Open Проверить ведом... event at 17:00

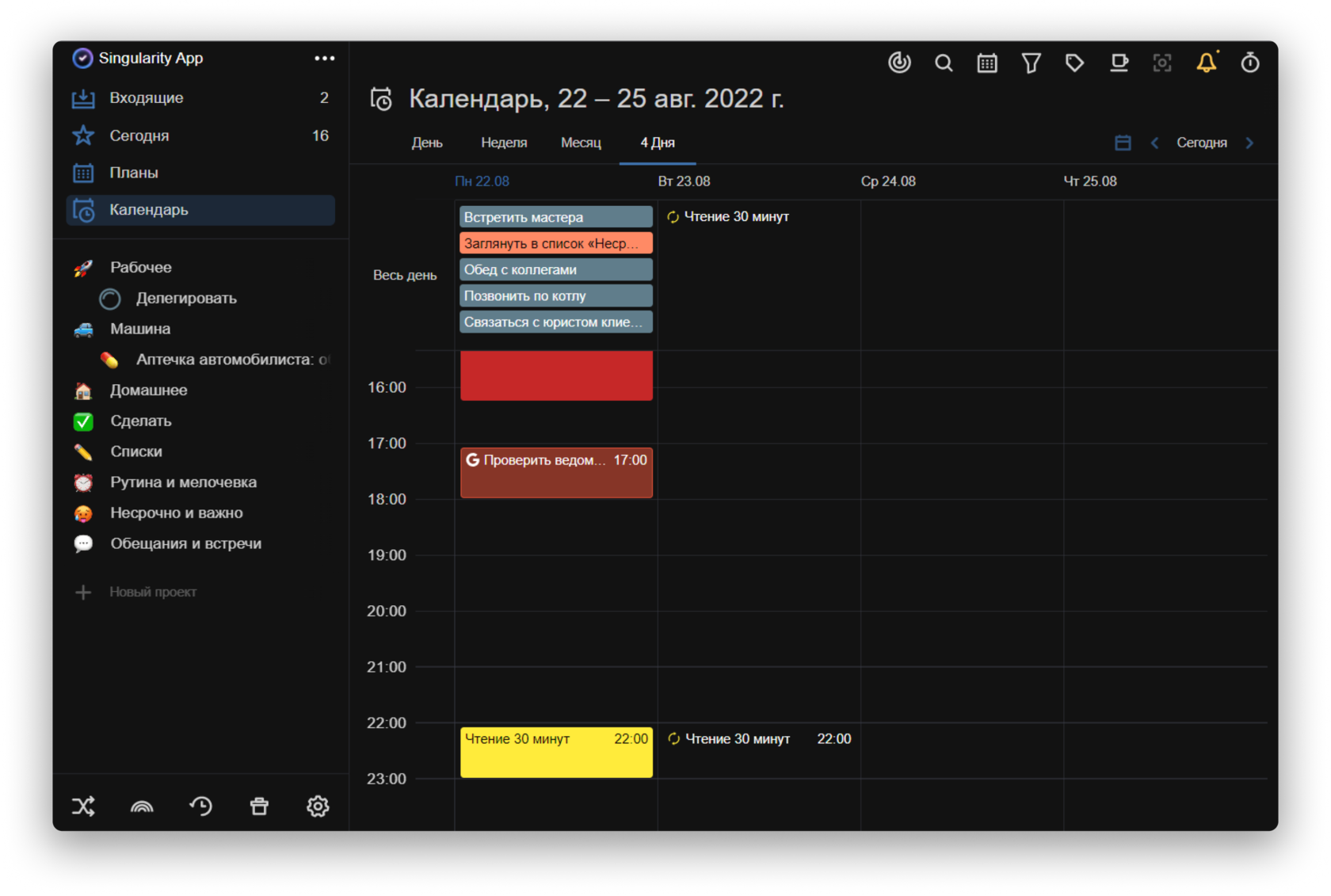556,473
